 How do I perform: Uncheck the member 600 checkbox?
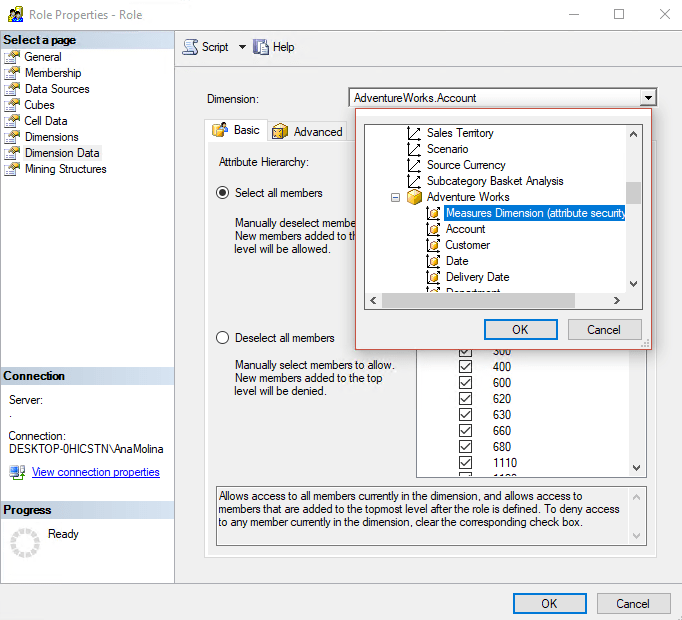click(x=465, y=382)
